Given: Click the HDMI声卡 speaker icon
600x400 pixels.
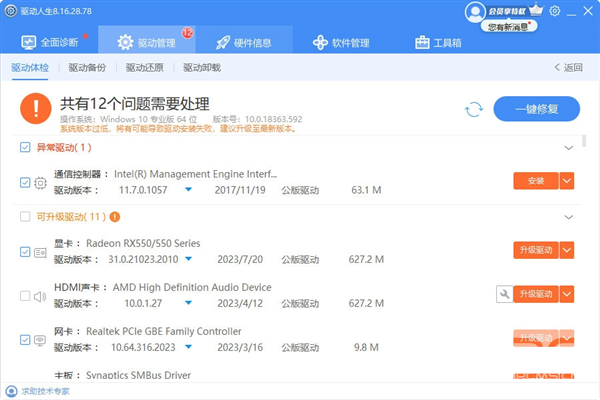Looking at the screenshot, I should (40, 296).
